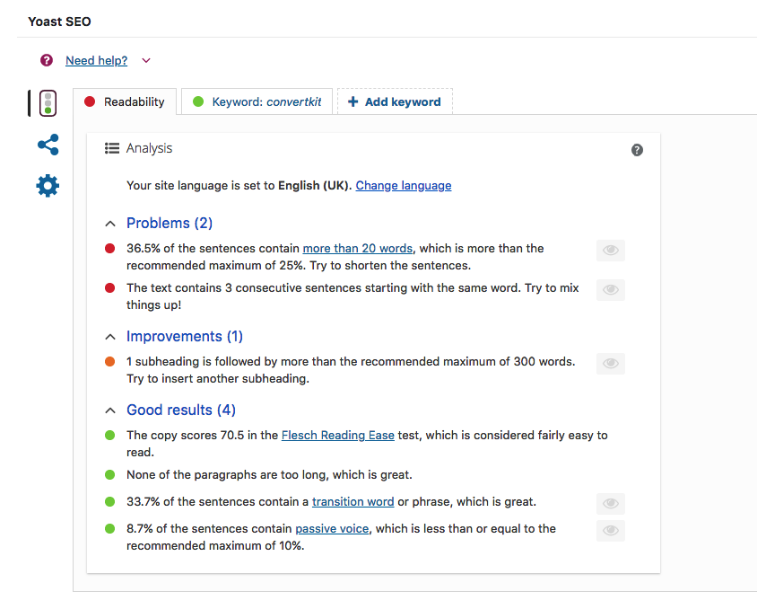Click the Analysis section label

point(149,148)
